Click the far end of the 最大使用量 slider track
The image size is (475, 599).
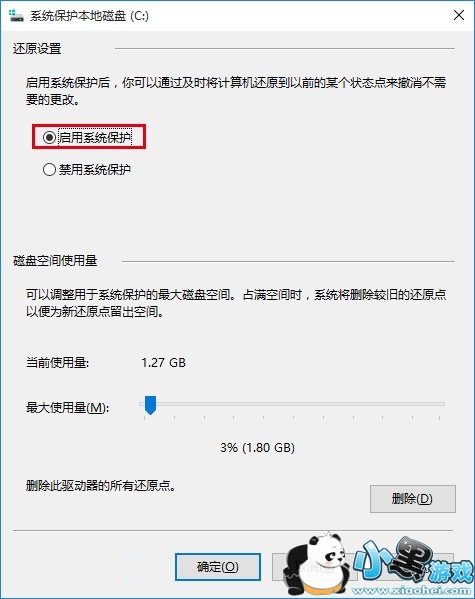coord(442,403)
